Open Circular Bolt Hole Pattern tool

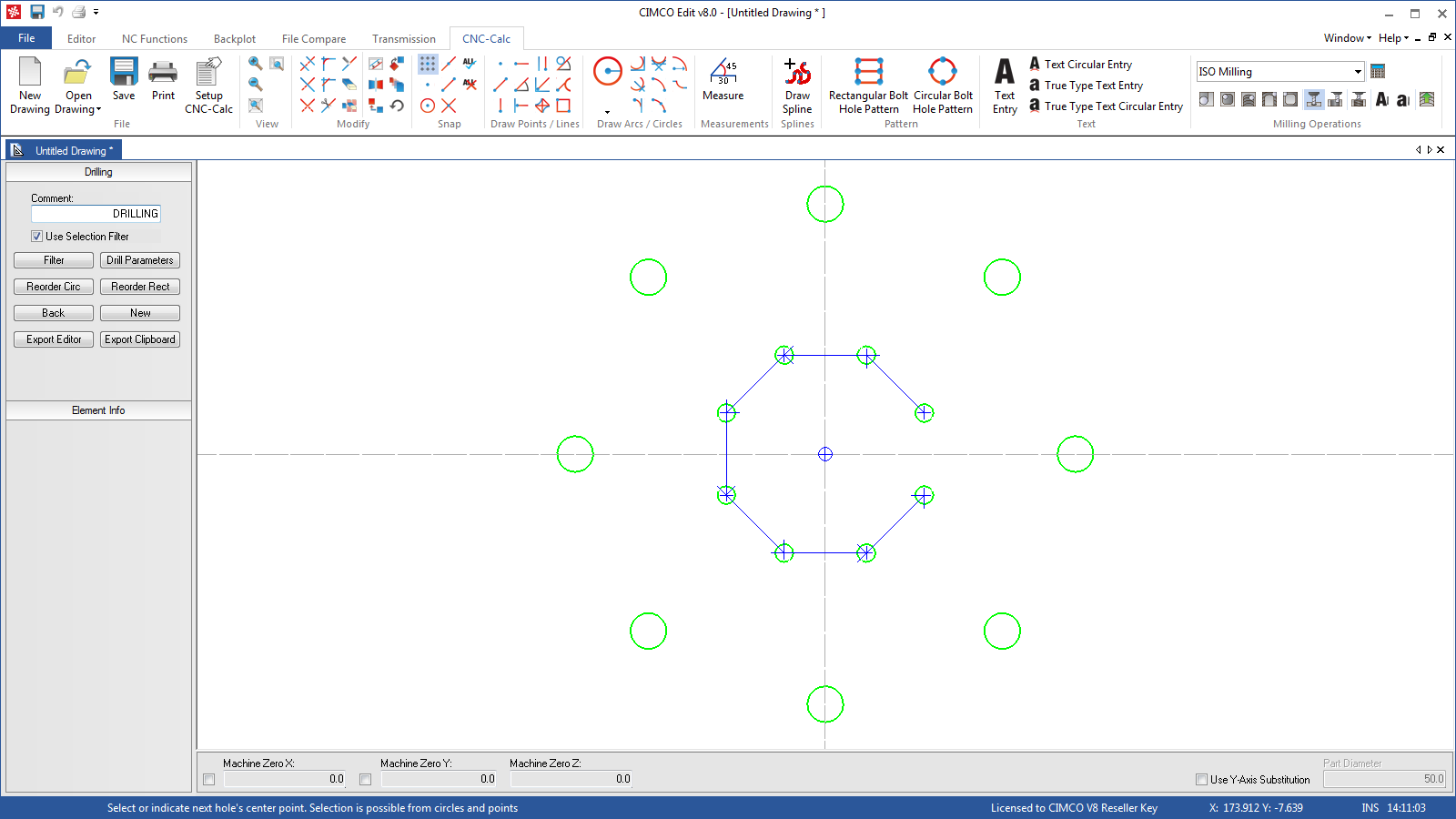(942, 73)
